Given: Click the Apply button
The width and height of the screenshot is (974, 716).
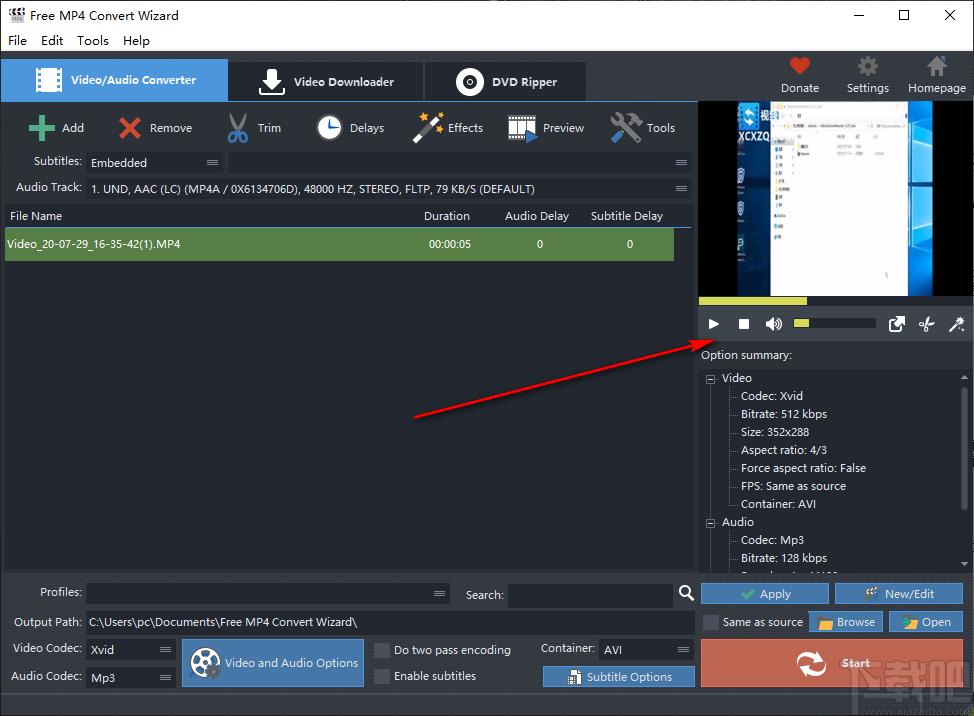Looking at the screenshot, I should click(765, 594).
